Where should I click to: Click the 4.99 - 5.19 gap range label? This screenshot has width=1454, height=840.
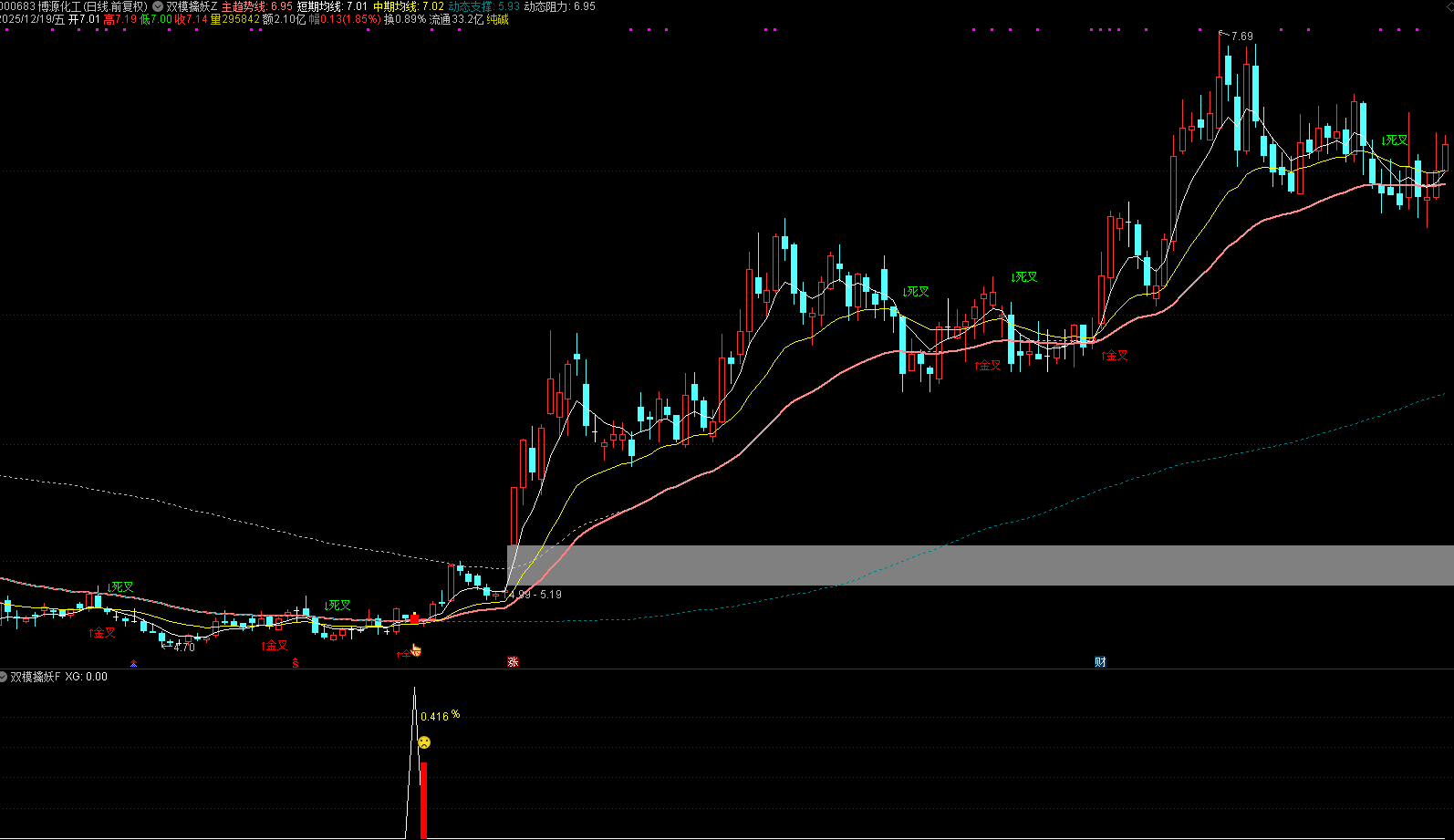[x=535, y=595]
